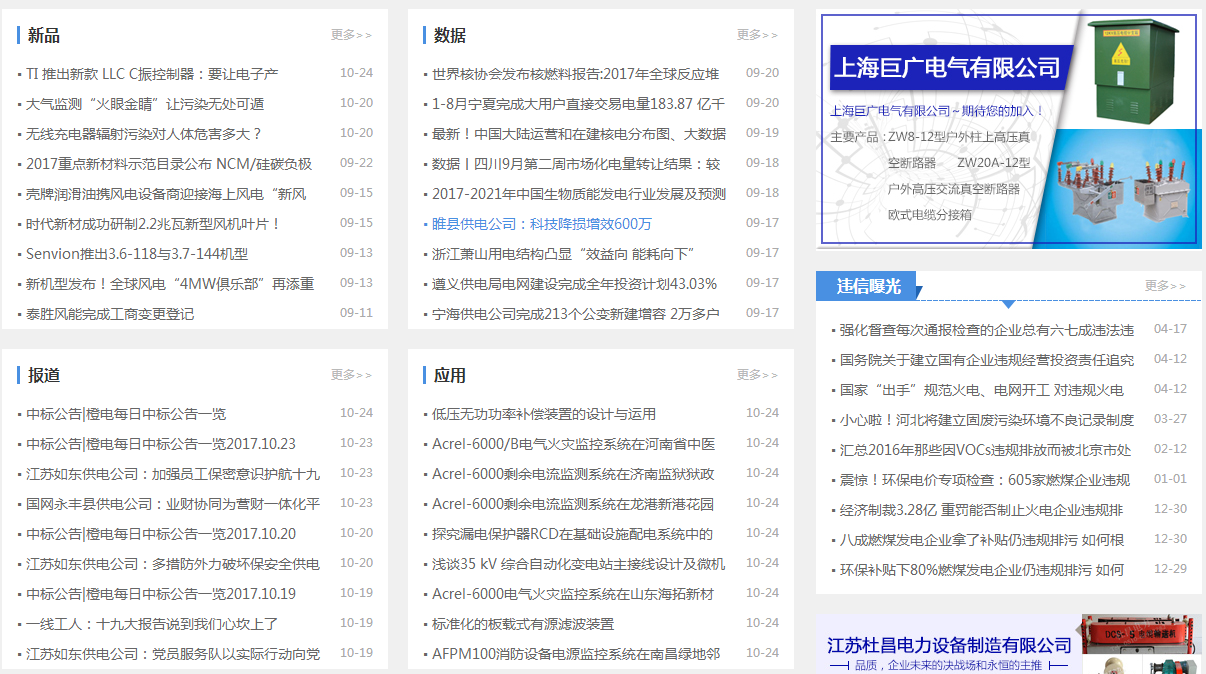Open 更多 link in 新品 section

(x=351, y=35)
